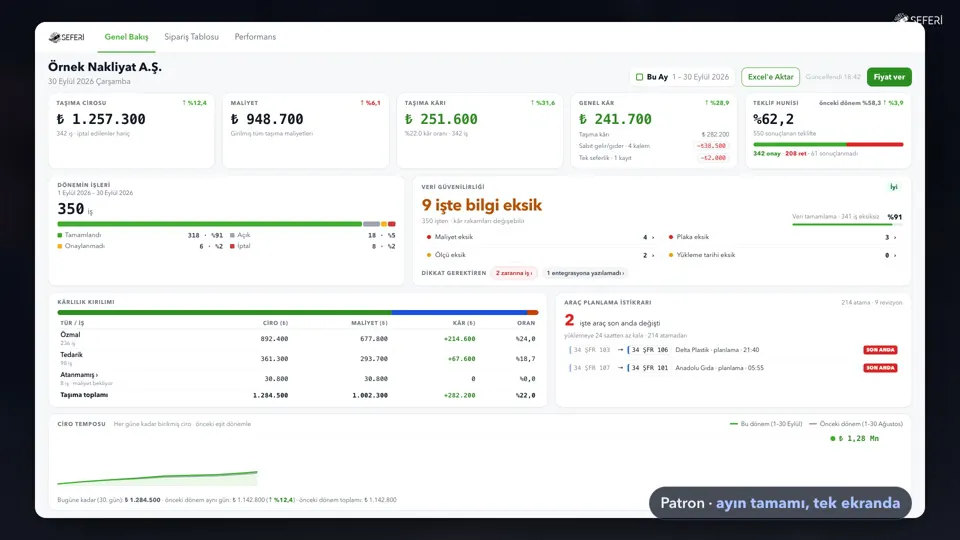Switch to the Sipariş Tablosu tab
Screen dimensions: 960x540
point(191,37)
